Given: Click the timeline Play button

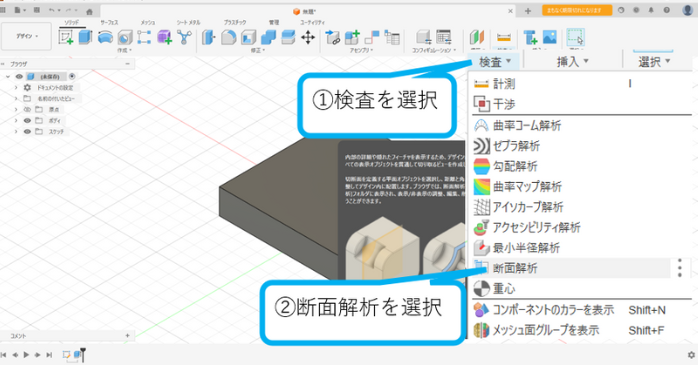Looking at the screenshot, I should (26, 355).
